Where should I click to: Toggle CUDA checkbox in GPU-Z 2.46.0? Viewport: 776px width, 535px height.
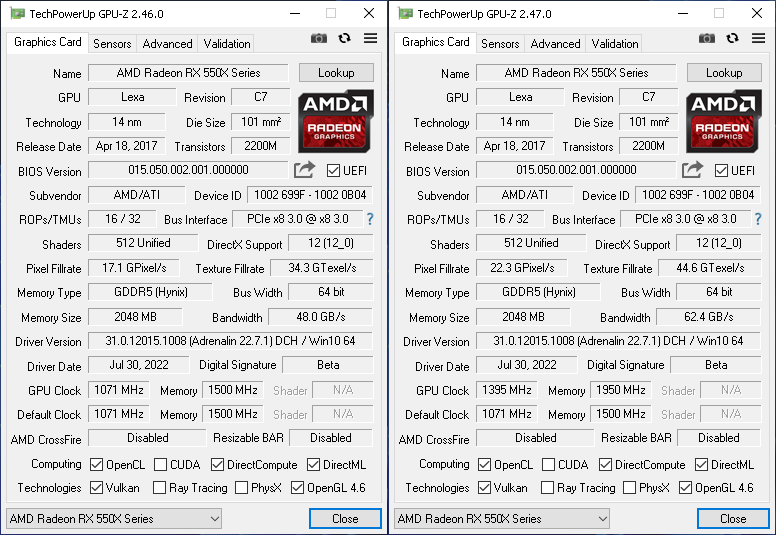[160, 465]
